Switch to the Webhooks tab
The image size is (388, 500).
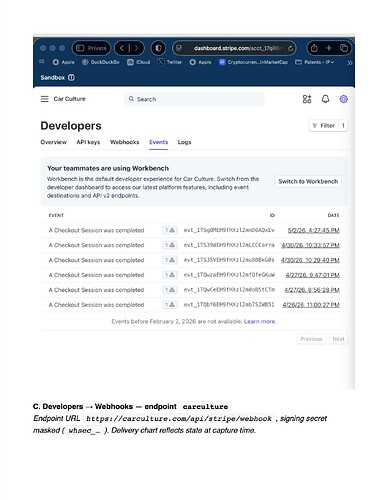125,142
